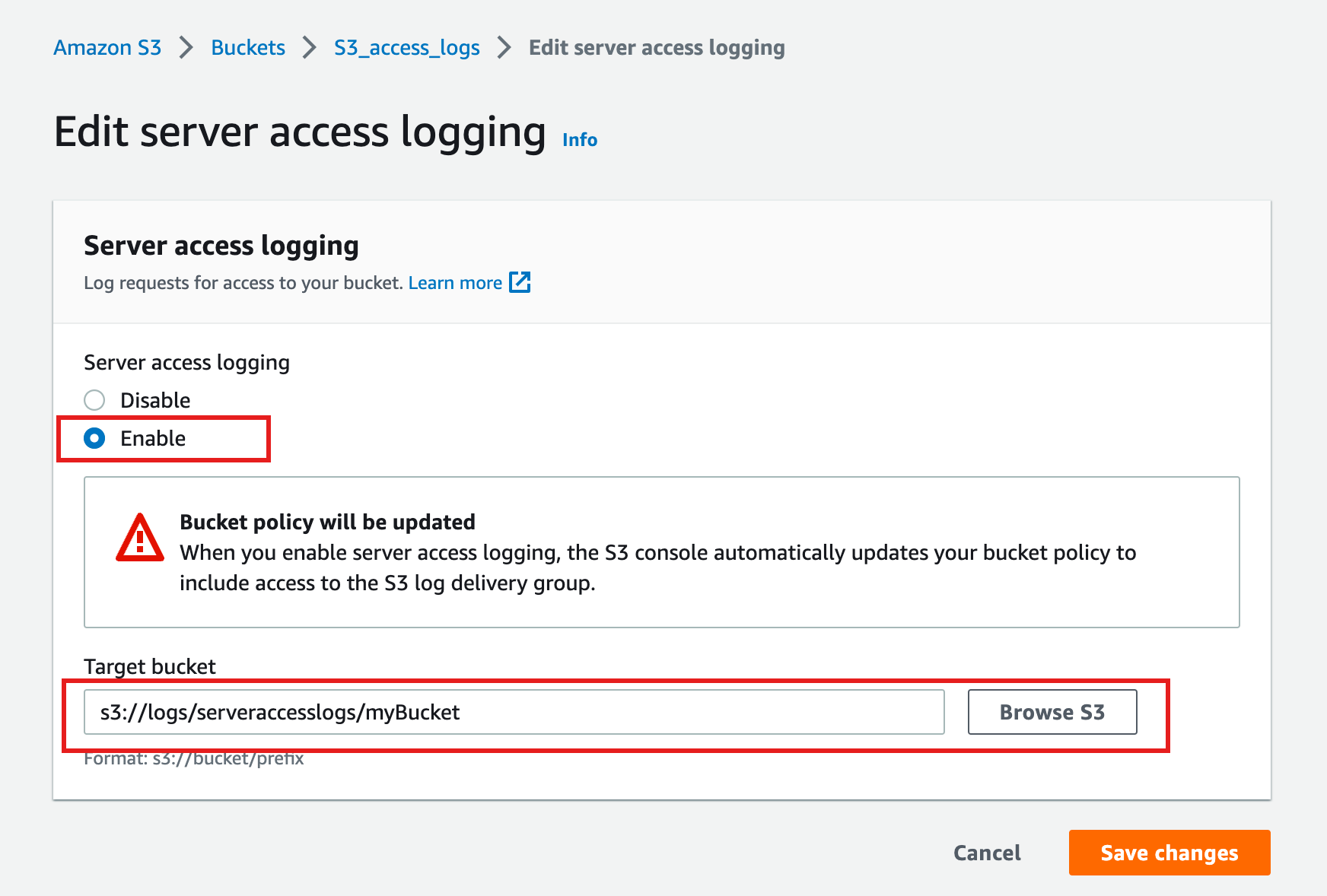
Task: Open the Info link beside the page title
Action: point(580,140)
